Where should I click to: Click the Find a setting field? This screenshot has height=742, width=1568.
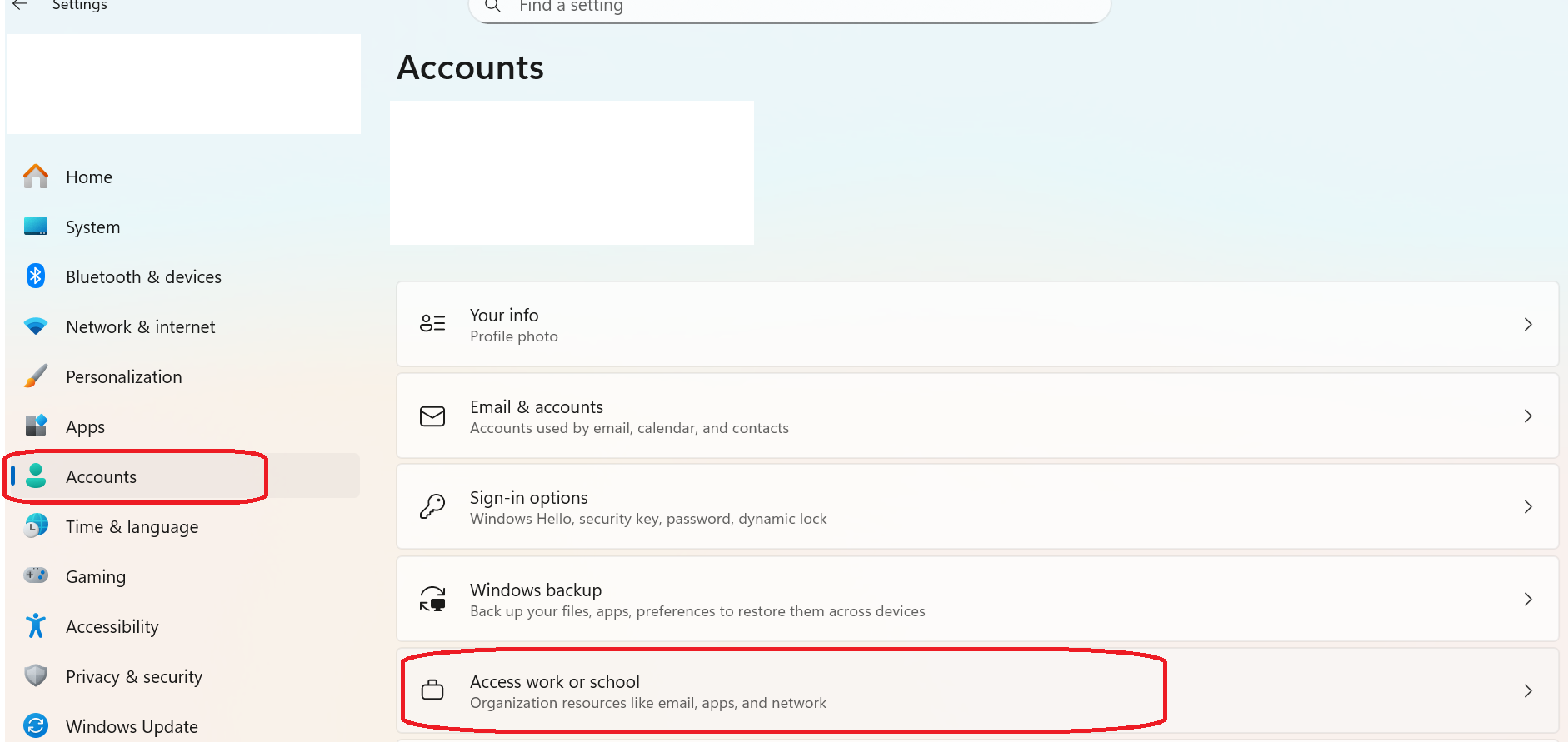coord(790,8)
